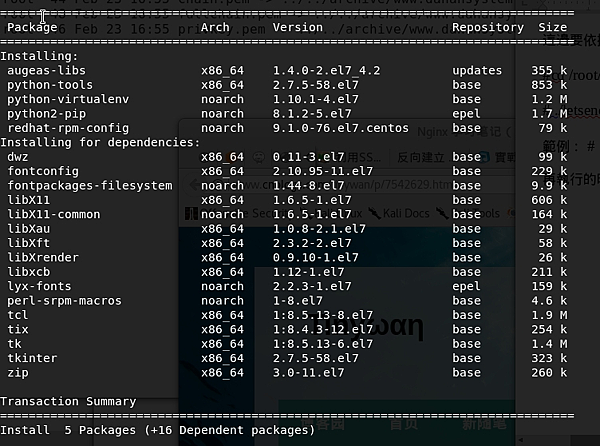This screenshot has width=600, height=446.
Task: Click the "Installing for dependencies:" line
Action: pos(100,143)
